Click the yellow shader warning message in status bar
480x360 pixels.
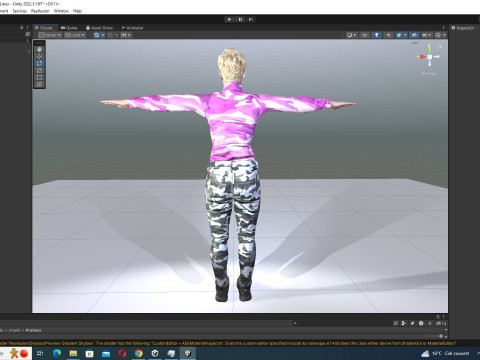click(228, 343)
